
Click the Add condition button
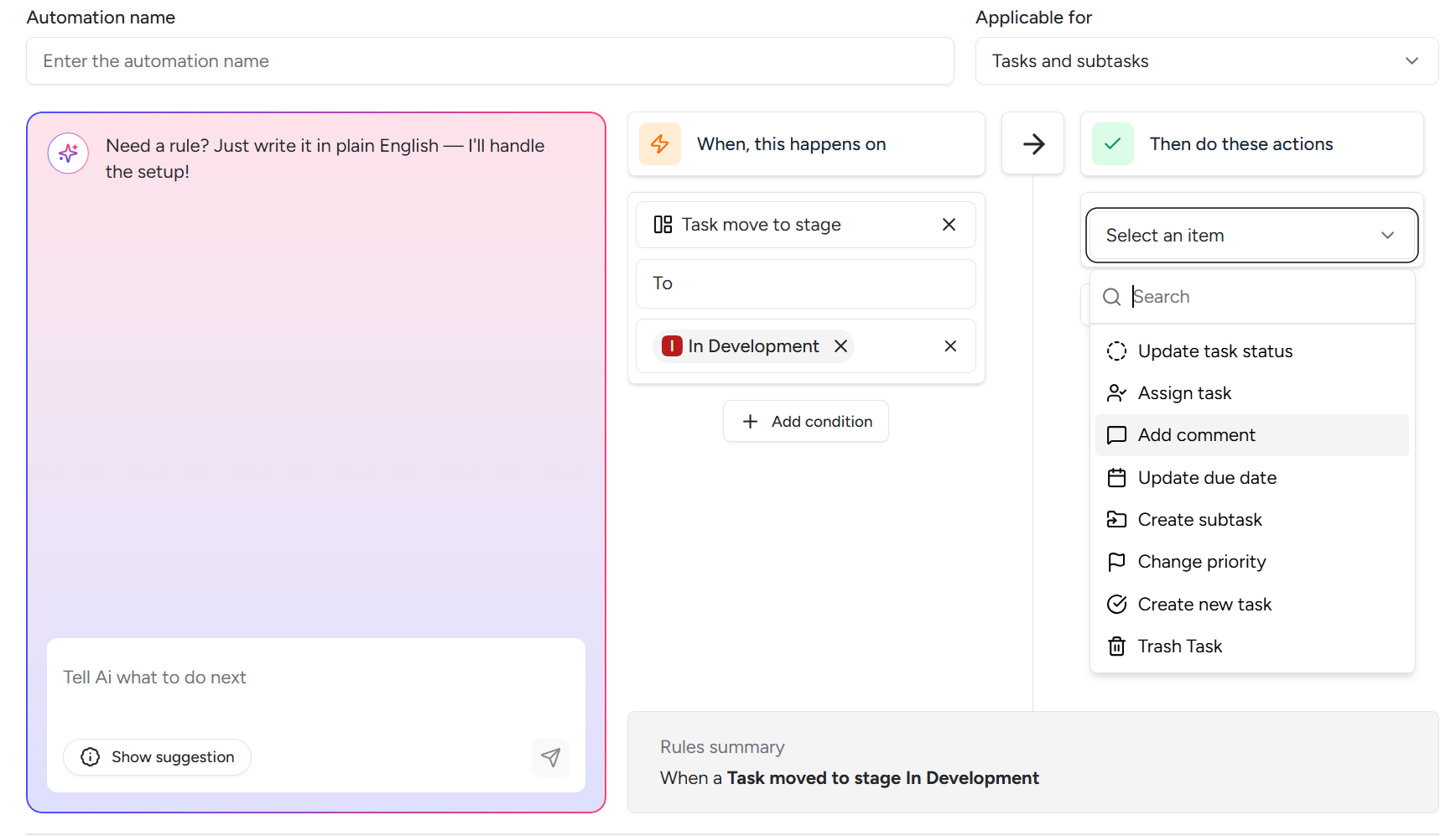(806, 422)
